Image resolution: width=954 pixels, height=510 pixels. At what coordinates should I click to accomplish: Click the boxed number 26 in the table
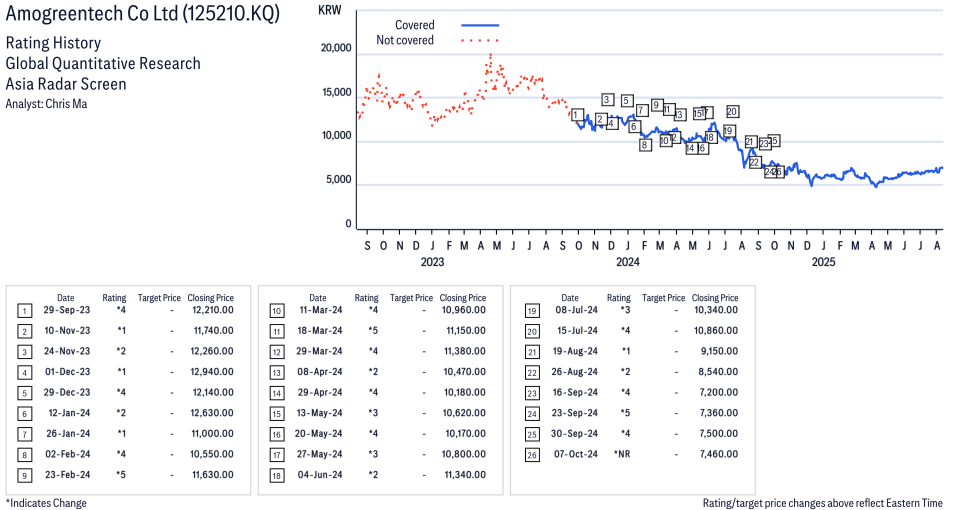tap(532, 455)
